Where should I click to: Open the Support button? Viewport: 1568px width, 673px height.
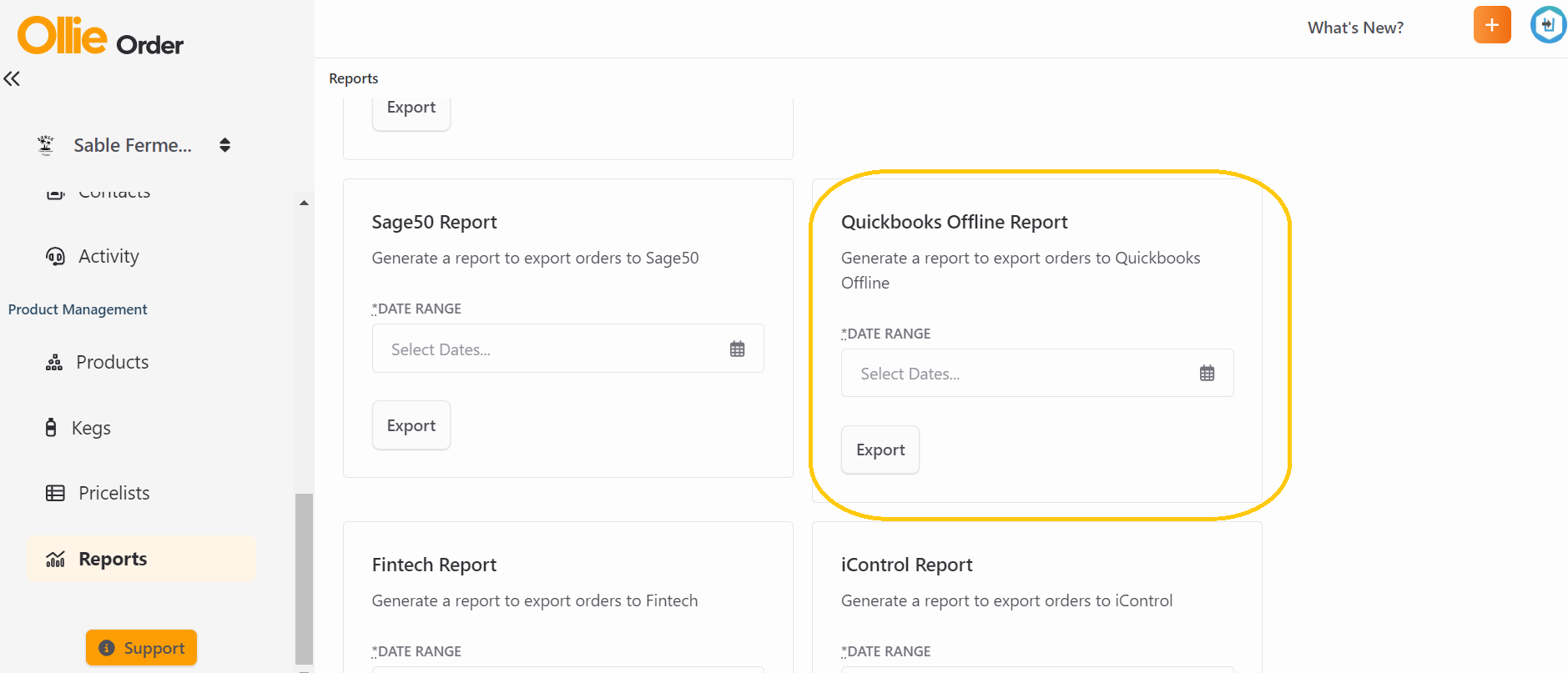[x=141, y=648]
